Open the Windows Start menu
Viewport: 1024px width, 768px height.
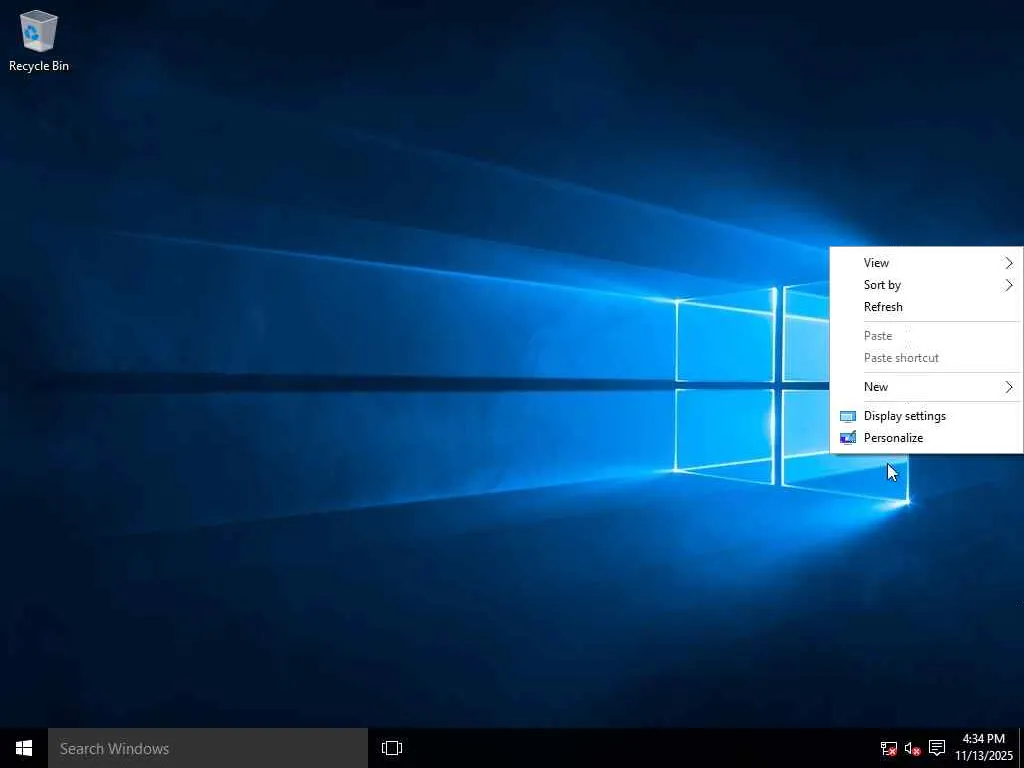tap(24, 748)
